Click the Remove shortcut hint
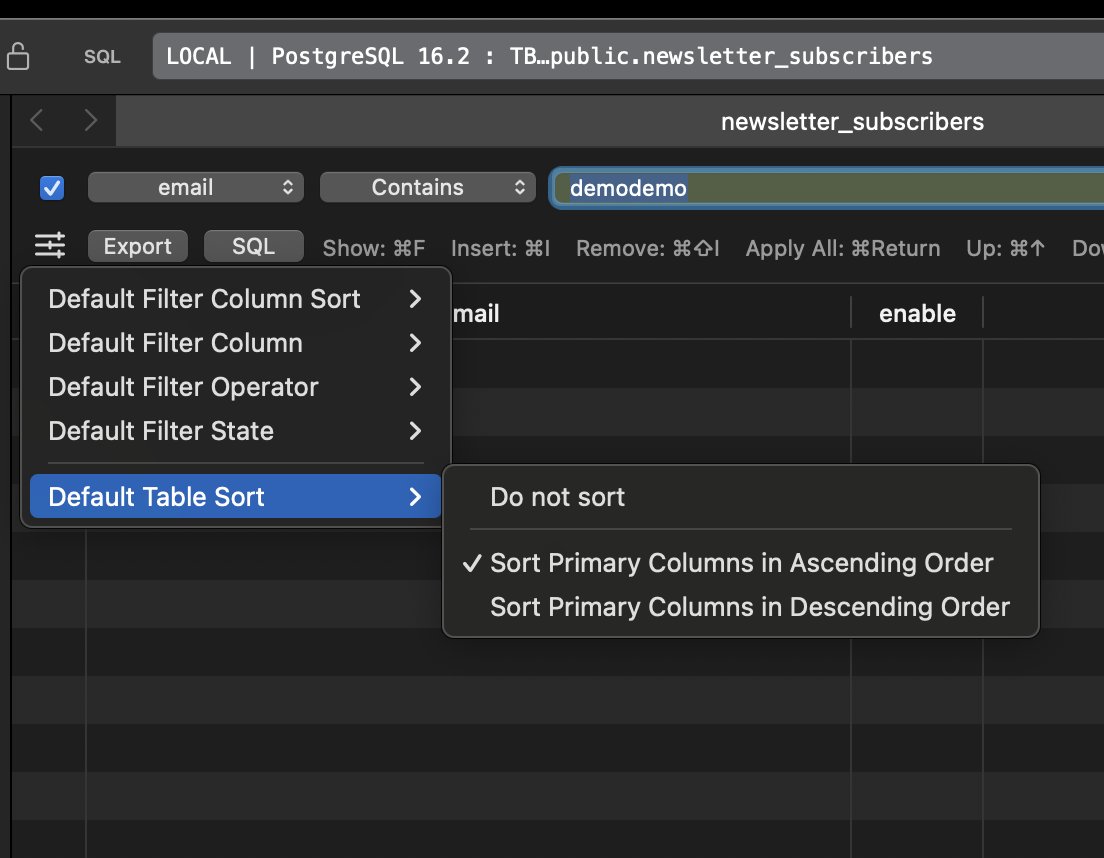 (x=648, y=248)
